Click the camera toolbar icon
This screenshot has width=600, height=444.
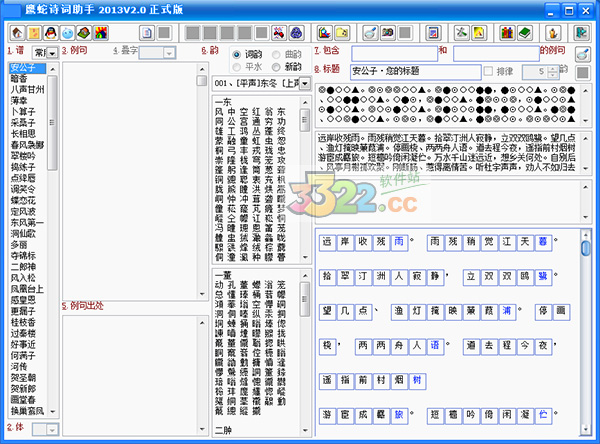pos(387,33)
